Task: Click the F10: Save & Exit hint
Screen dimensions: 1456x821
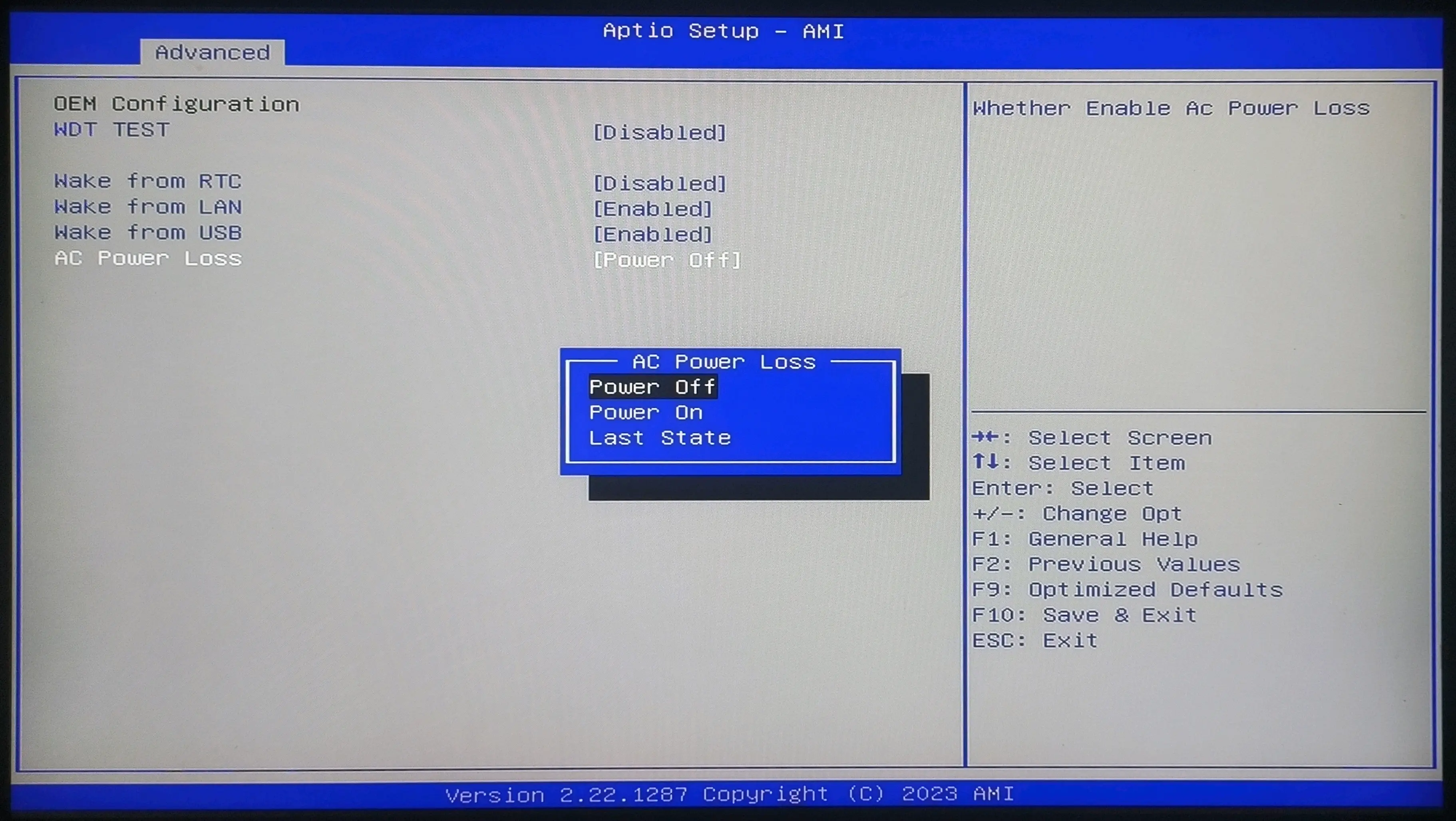Action: click(x=1085, y=615)
